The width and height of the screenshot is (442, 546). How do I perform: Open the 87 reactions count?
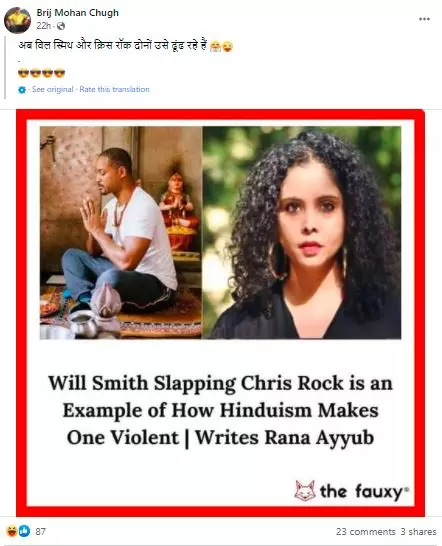click(40, 531)
